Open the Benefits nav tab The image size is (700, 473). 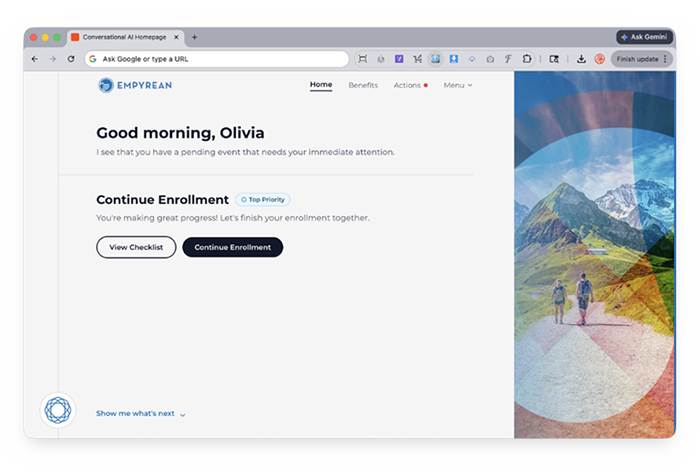tap(363, 85)
